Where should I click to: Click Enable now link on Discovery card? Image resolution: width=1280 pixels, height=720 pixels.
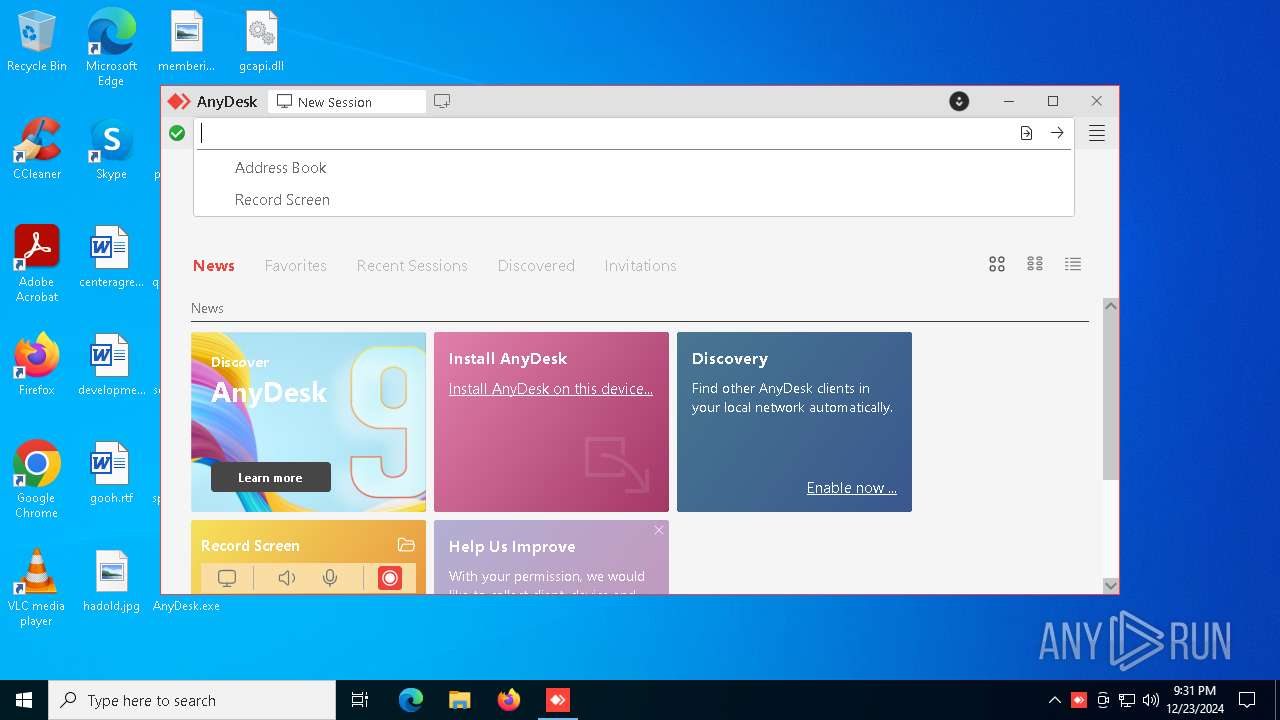[x=852, y=488]
